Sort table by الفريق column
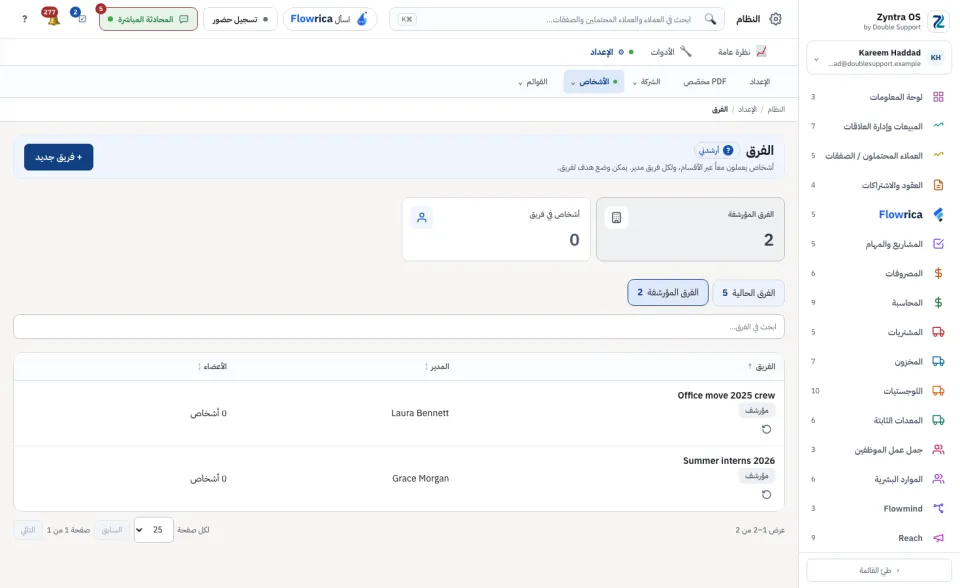The width and height of the screenshot is (960, 588). [761, 366]
